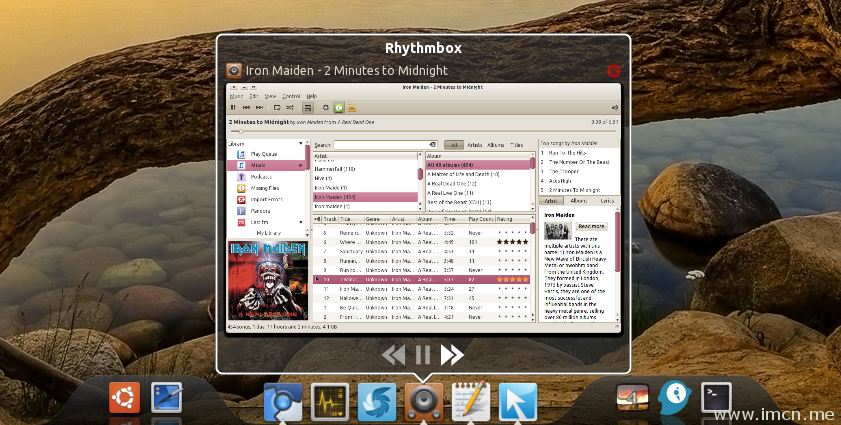Skip to next track below the preview

452,355
